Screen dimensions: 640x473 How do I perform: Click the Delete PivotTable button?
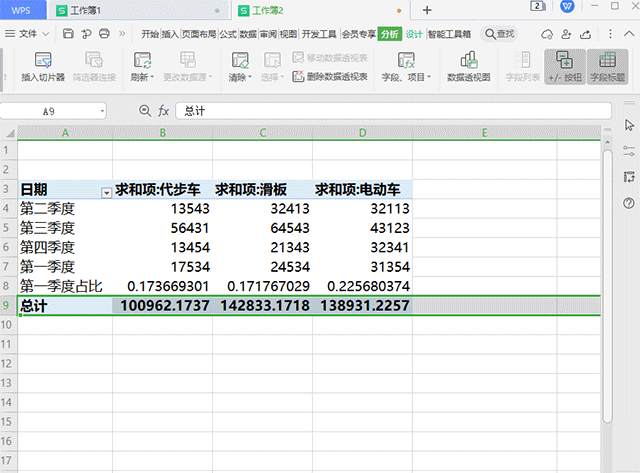coord(330,77)
